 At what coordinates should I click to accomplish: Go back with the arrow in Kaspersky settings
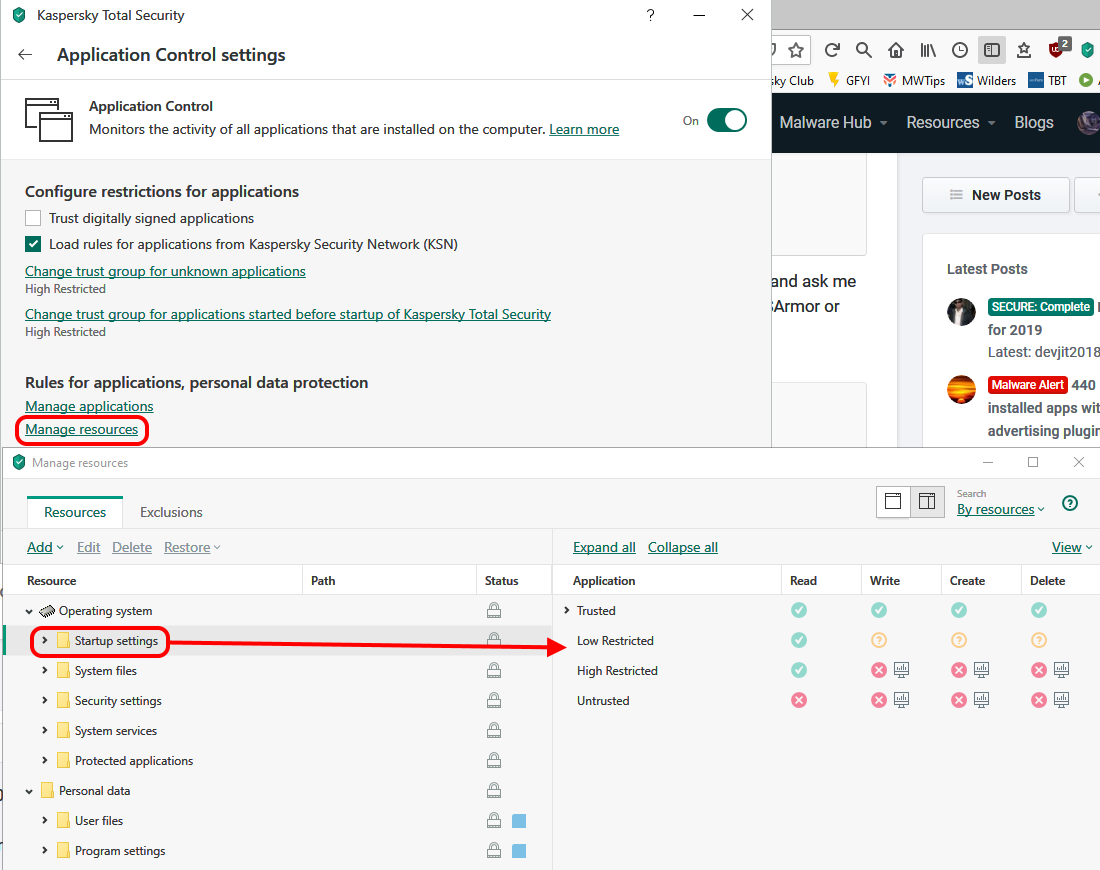[25, 55]
